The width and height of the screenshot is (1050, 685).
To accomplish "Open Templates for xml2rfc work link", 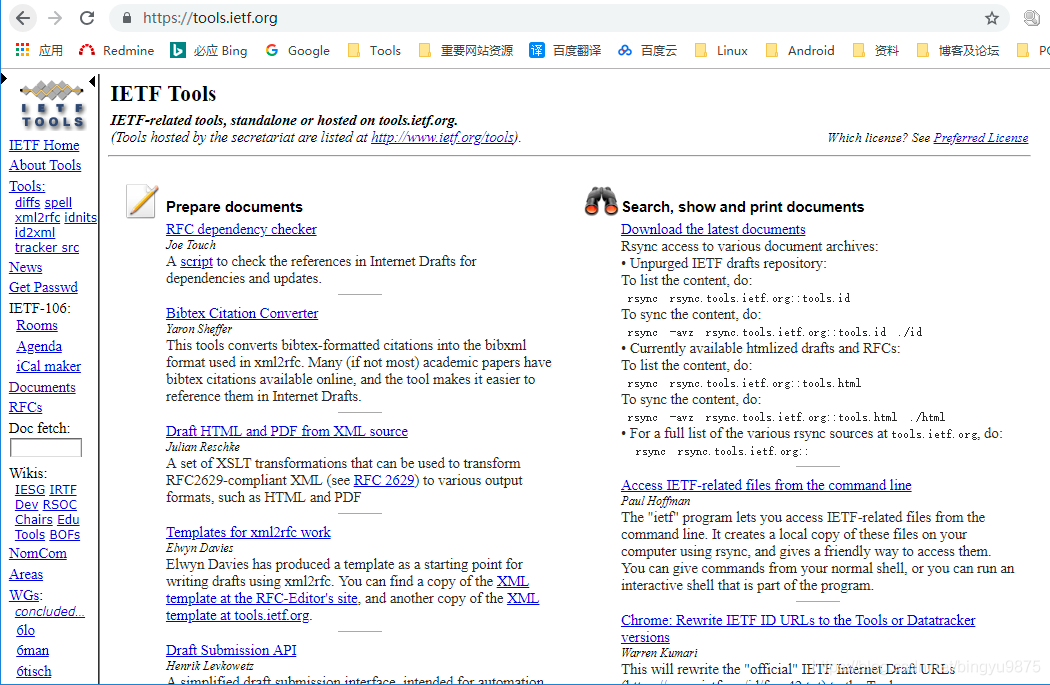I will 248,532.
